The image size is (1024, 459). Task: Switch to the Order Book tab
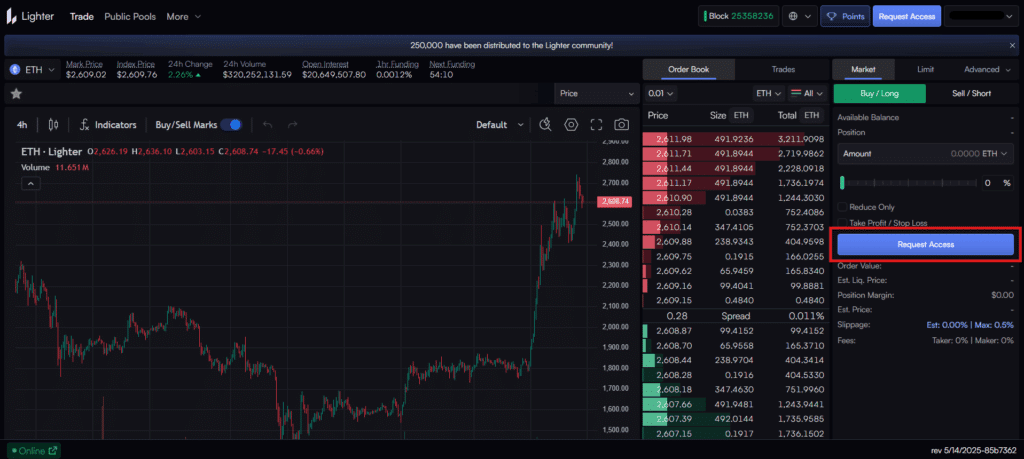688,69
